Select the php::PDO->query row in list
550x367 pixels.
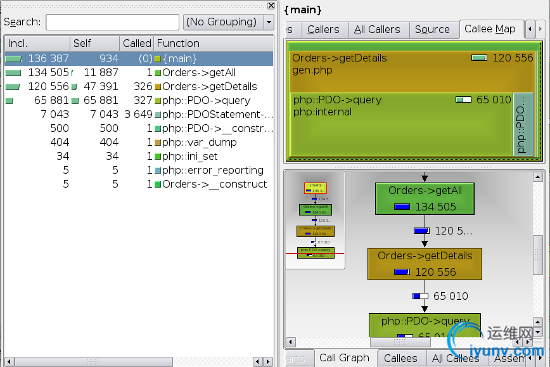pos(139,100)
